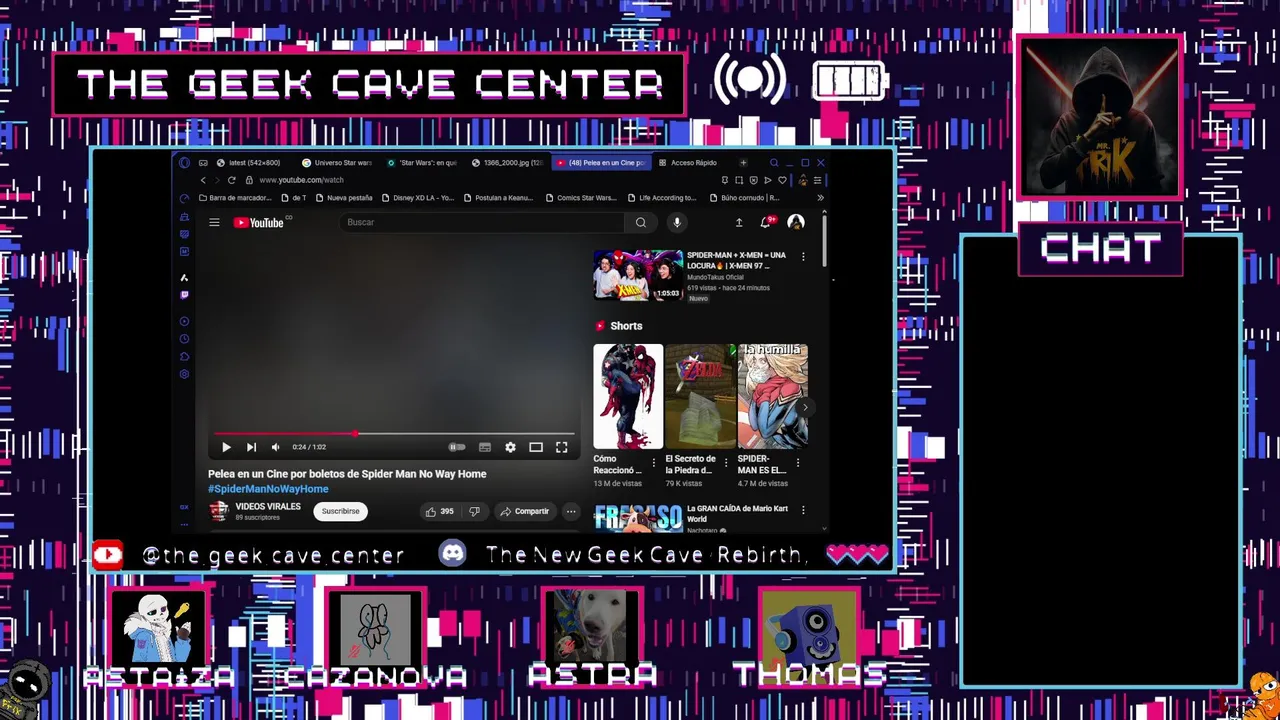Open more actions ellipsis below video
This screenshot has height=720, width=1280.
click(571, 511)
